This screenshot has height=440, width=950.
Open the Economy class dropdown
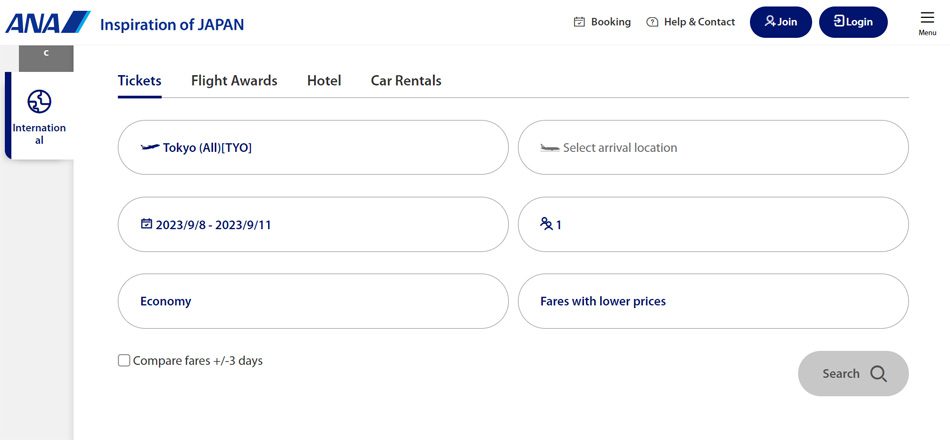click(x=313, y=301)
